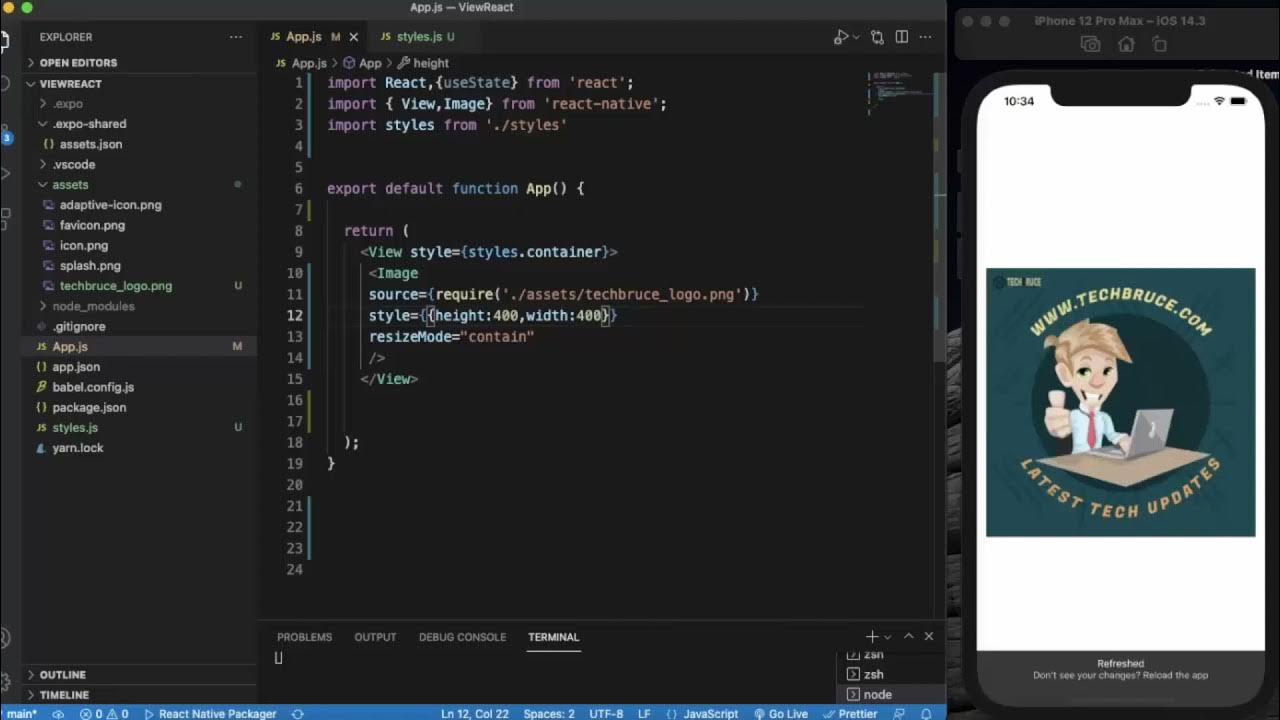
Task: Click Go Live in the status bar
Action: (x=780, y=713)
